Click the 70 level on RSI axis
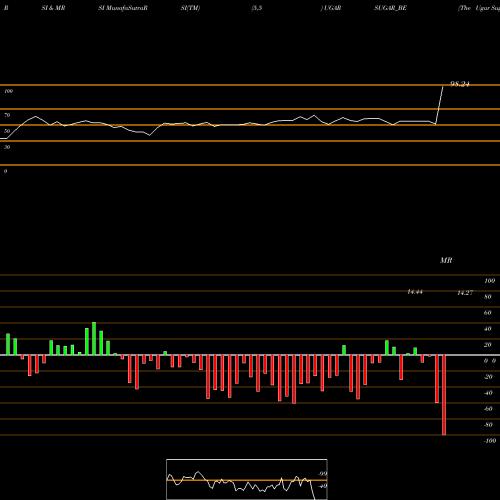The width and height of the screenshot is (500, 500). [7, 115]
